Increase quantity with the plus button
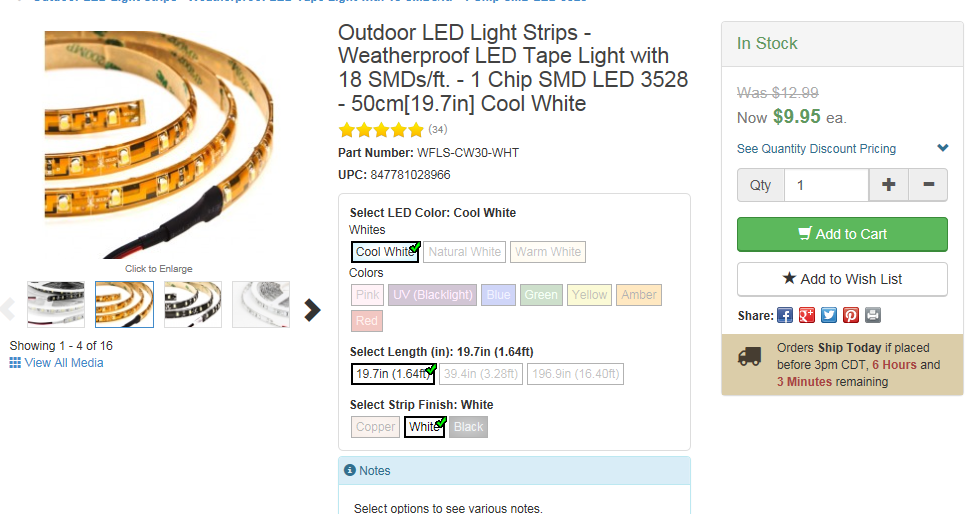Screen dimensions: 971x514 (x=889, y=185)
